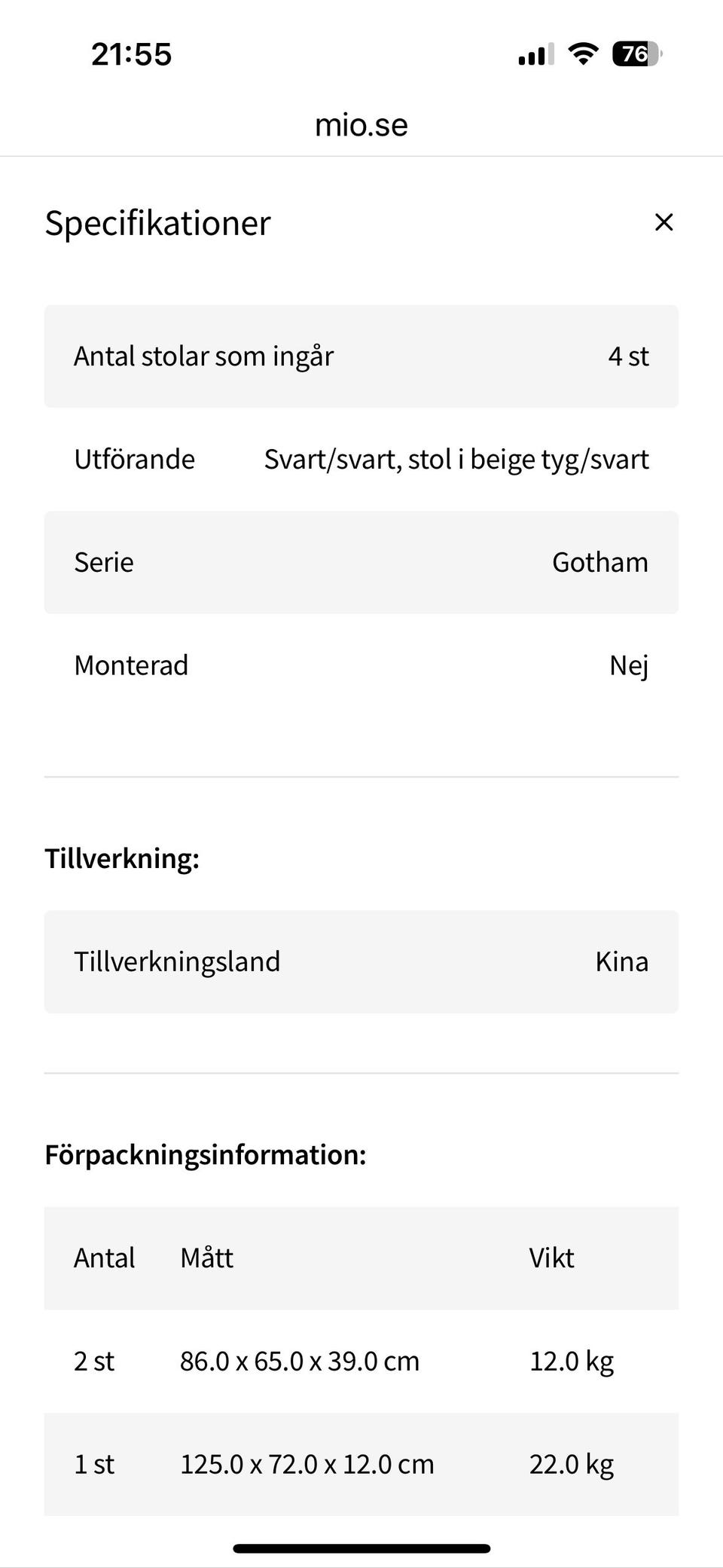The image size is (723, 1568).
Task: Tap the cellular signal bars
Action: tap(535, 54)
